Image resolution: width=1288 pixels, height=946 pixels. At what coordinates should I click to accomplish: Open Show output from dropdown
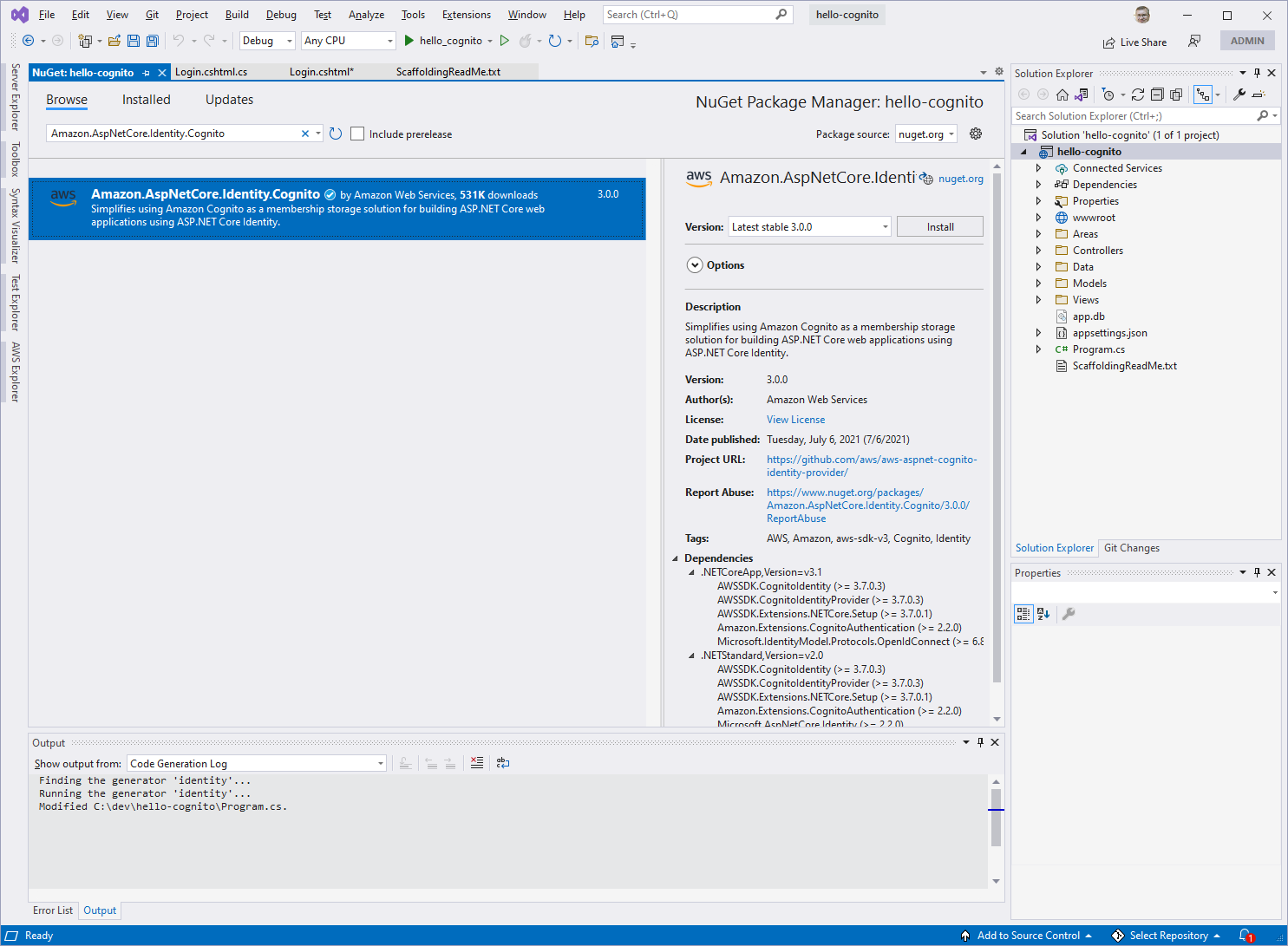pyautogui.click(x=257, y=764)
